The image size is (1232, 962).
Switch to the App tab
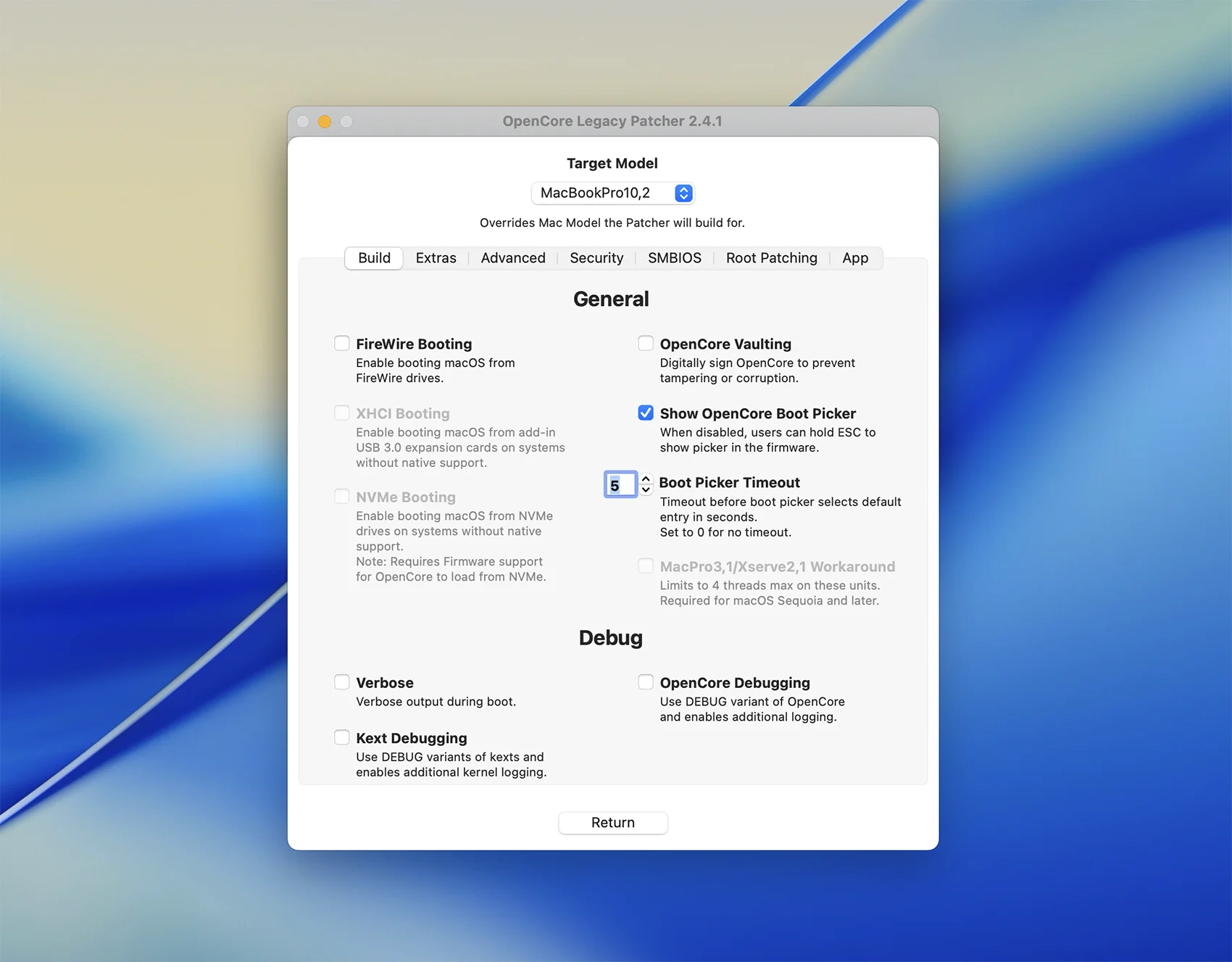(x=854, y=258)
